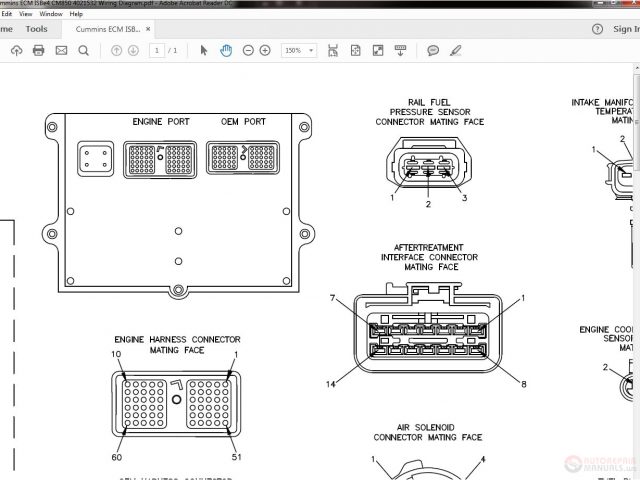Go to the next page using the down arrow
The width and height of the screenshot is (640, 480).
pyautogui.click(x=133, y=50)
